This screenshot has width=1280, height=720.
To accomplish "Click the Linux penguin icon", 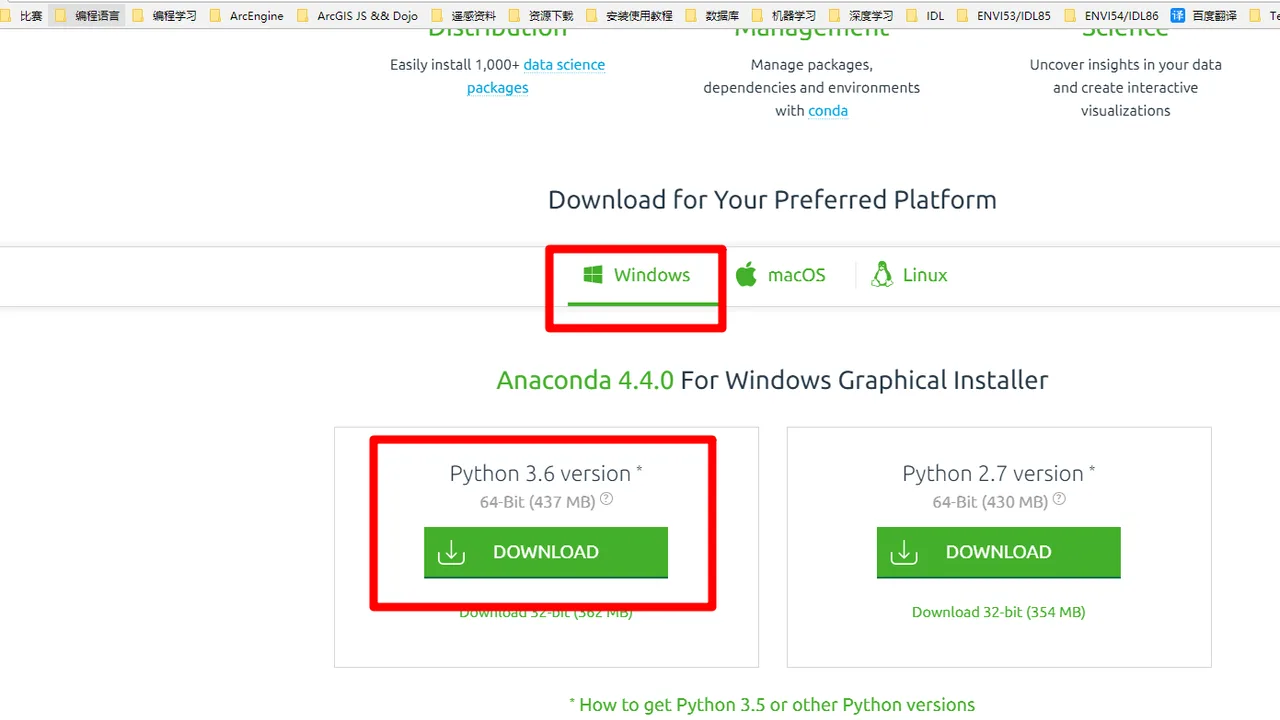I will point(882,274).
